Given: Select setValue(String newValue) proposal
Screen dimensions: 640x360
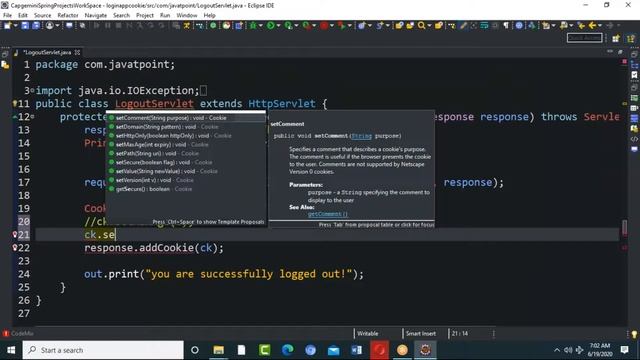Looking at the screenshot, I should 186,171.
